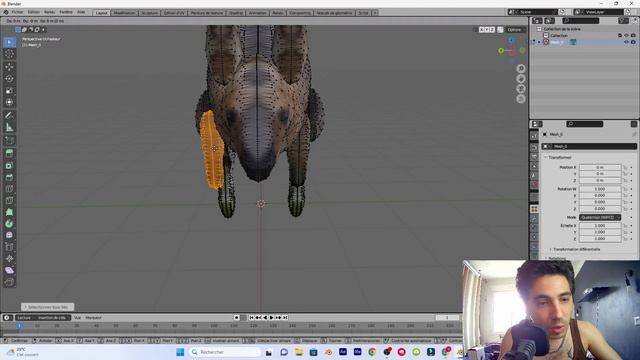This screenshot has height=360, width=640.
Task: Open the Scene selector dropdown
Action: pyautogui.click(x=532, y=12)
